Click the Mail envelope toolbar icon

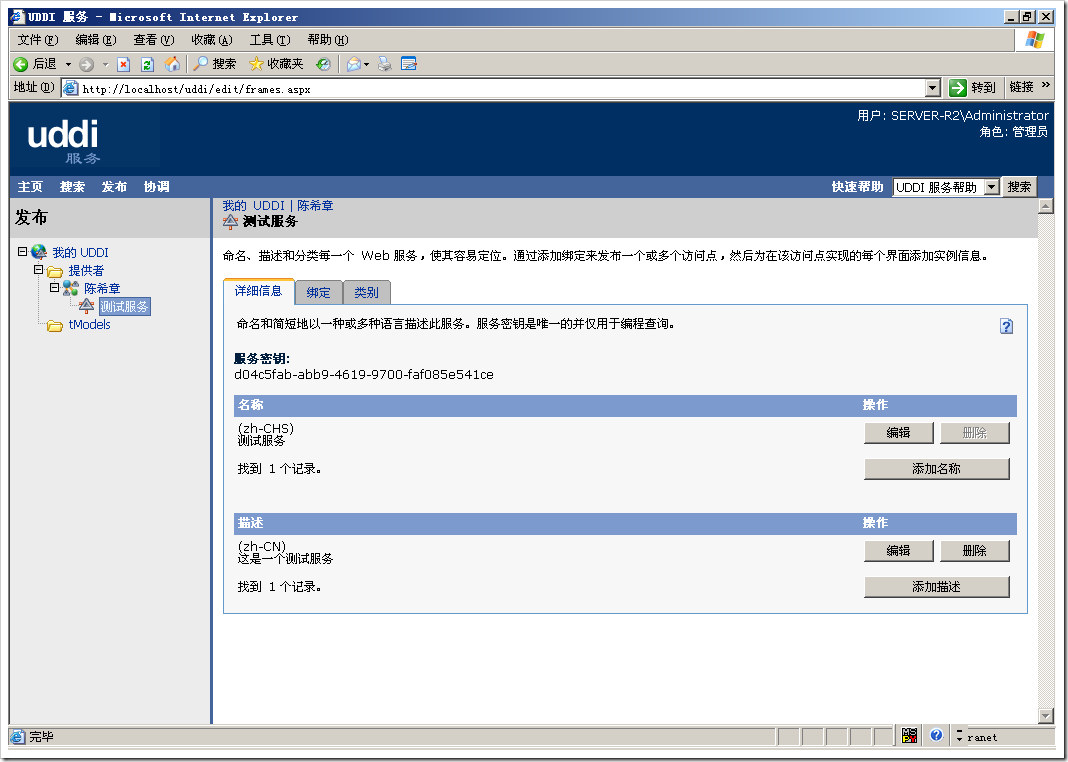click(354, 64)
